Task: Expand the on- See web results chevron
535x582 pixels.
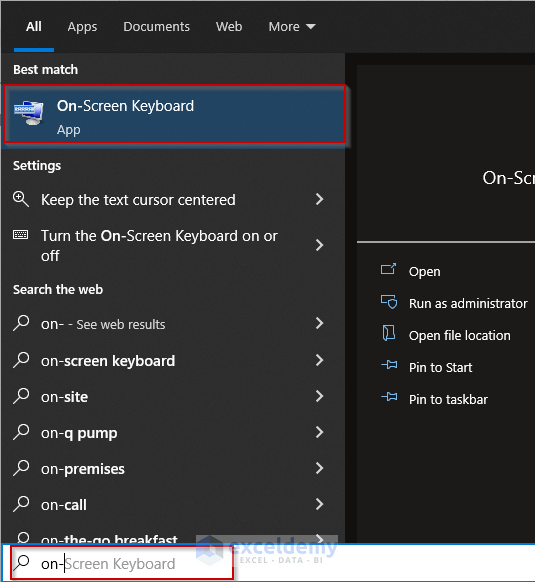Action: pyautogui.click(x=319, y=323)
